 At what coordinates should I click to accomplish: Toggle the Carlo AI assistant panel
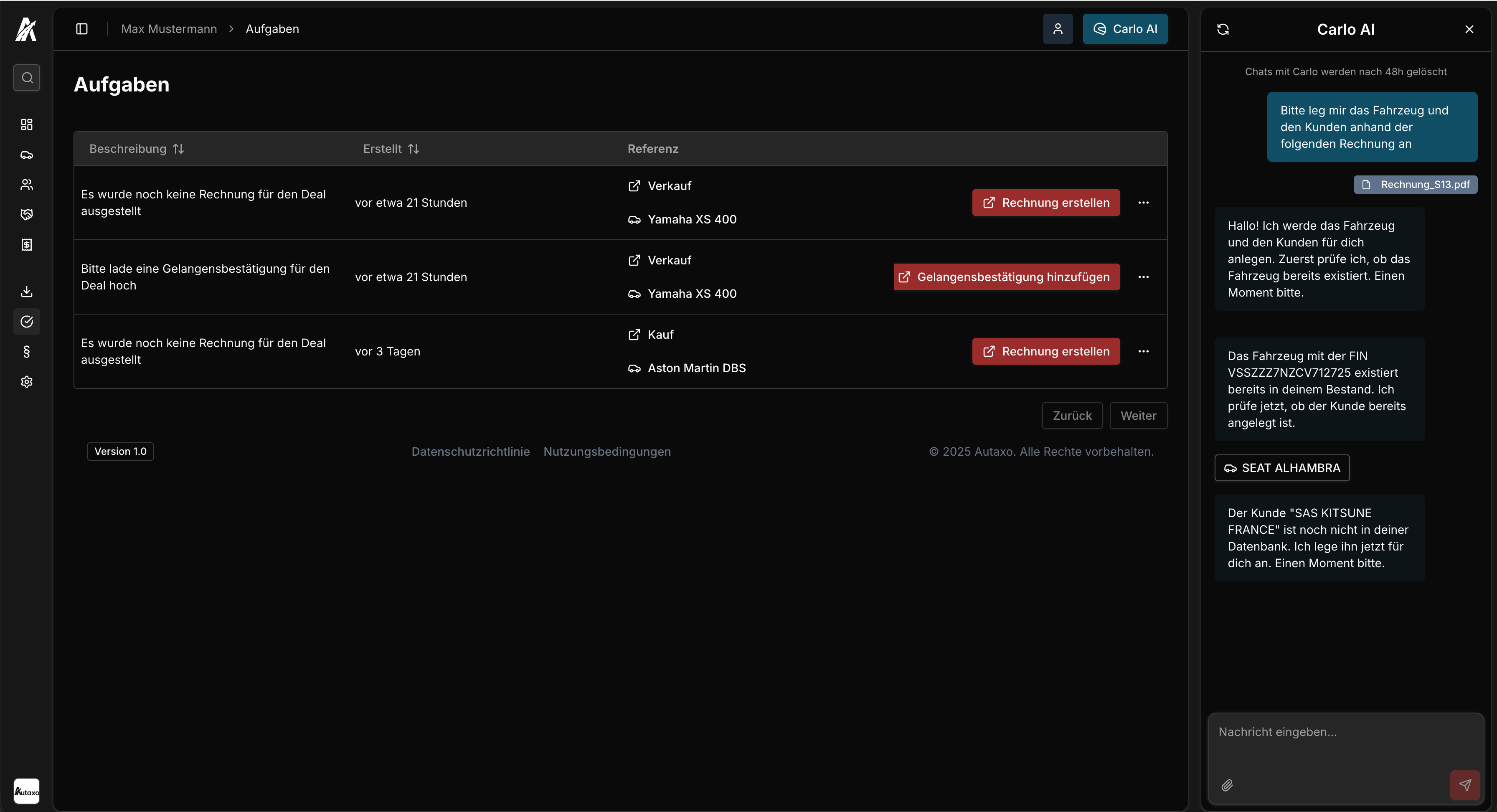point(1124,28)
